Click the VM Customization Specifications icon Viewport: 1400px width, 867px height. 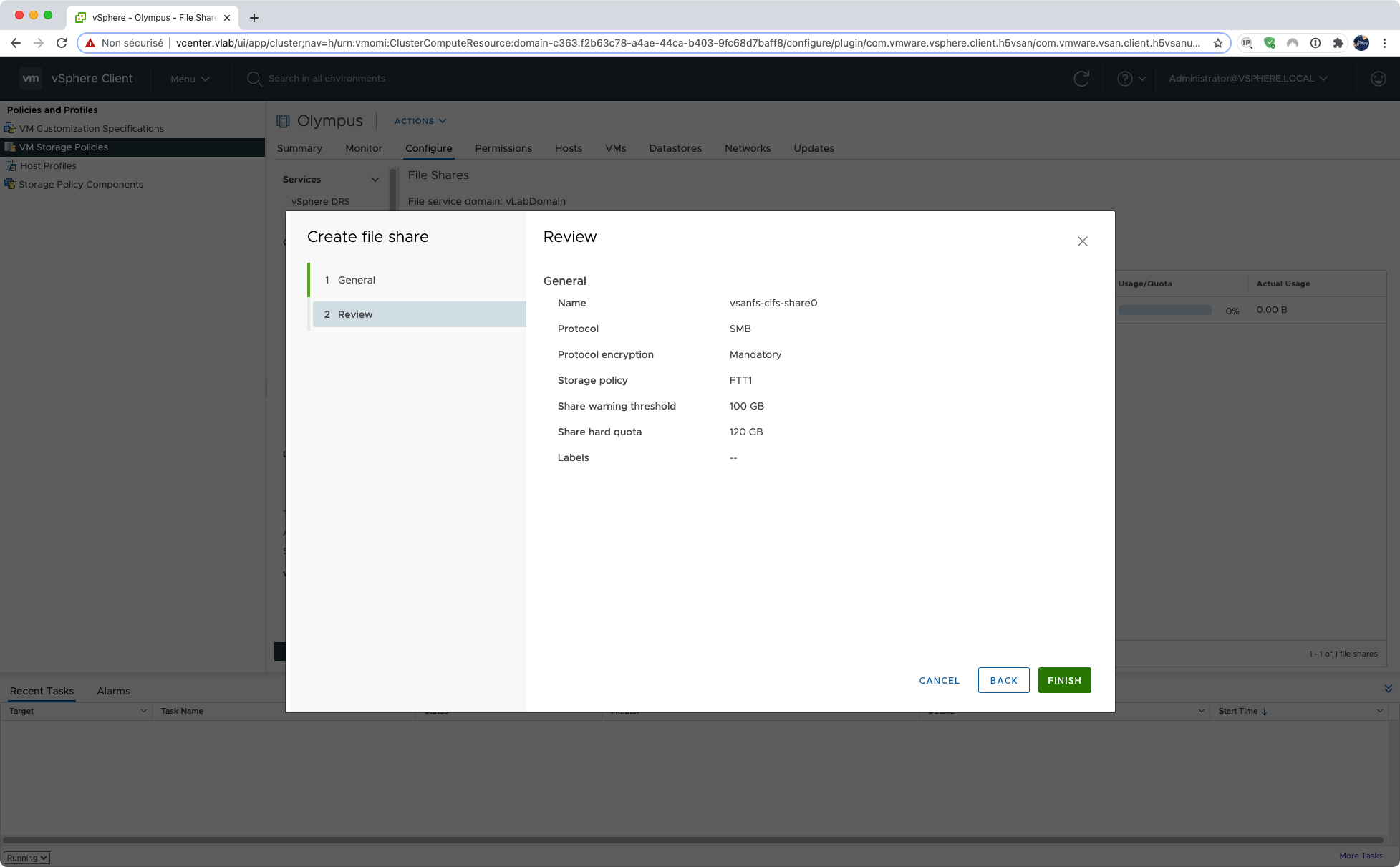(x=10, y=128)
